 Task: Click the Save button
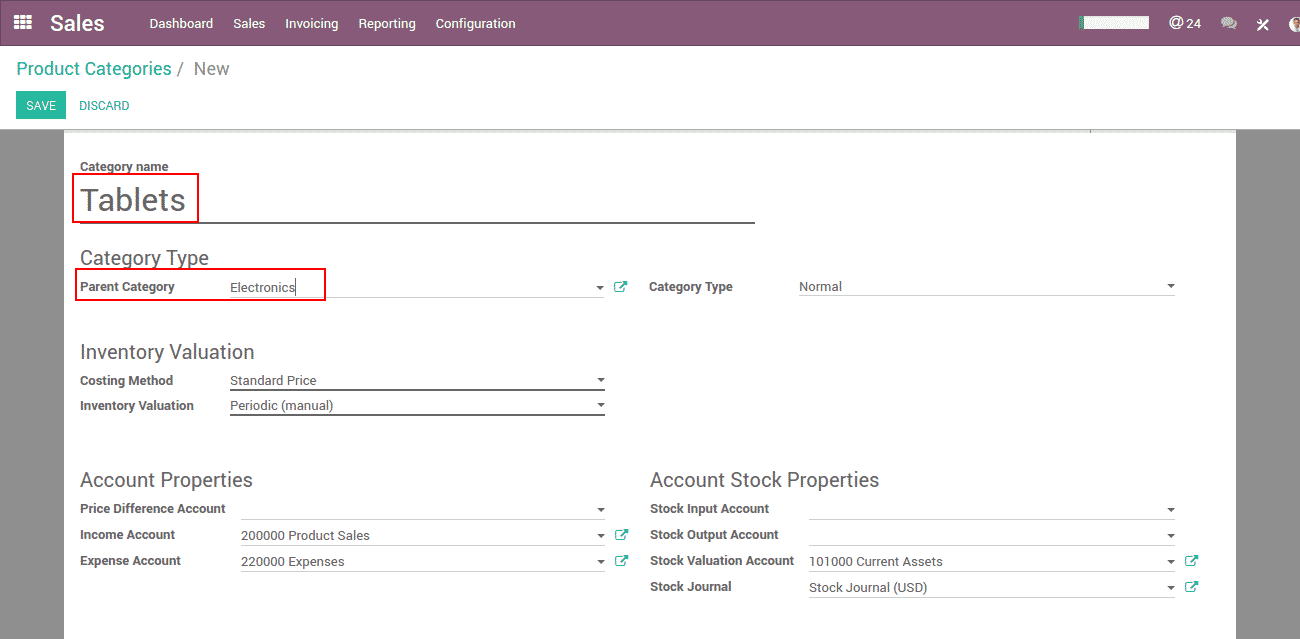[41, 105]
